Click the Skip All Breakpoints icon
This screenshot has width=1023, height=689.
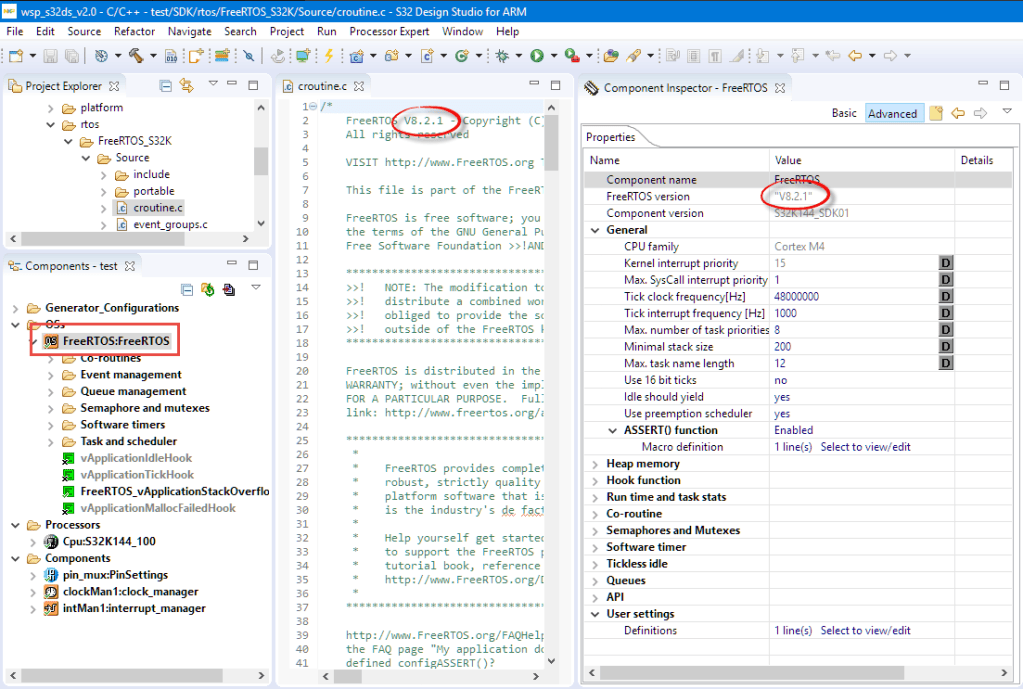point(249,56)
